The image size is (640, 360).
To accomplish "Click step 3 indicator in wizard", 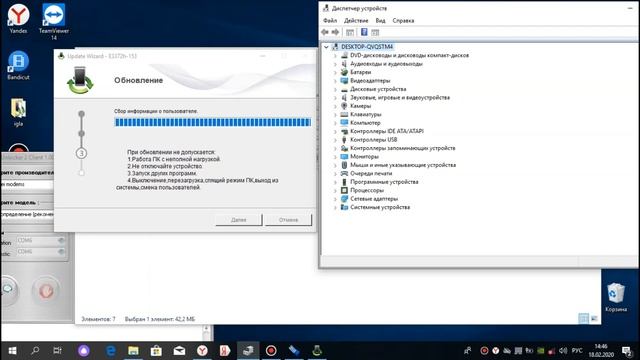I will coord(81,153).
